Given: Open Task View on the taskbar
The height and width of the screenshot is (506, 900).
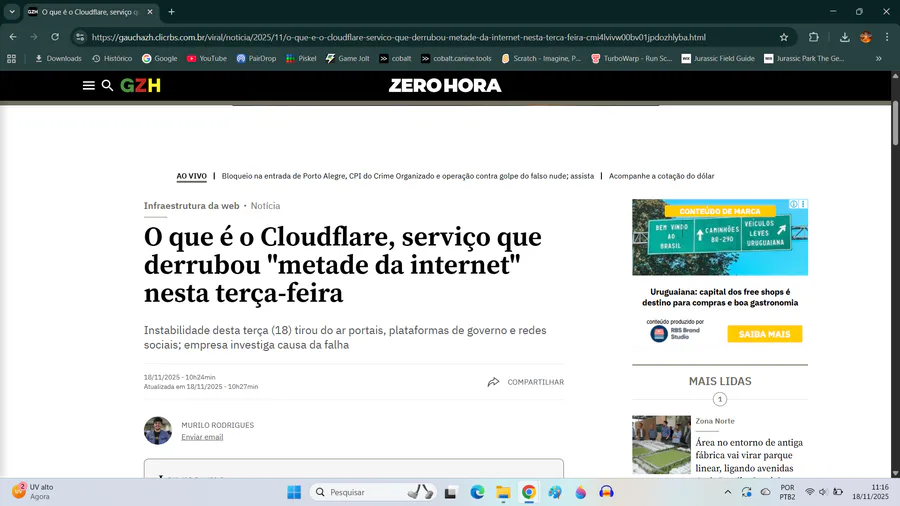Looking at the screenshot, I should pyautogui.click(x=451, y=492).
